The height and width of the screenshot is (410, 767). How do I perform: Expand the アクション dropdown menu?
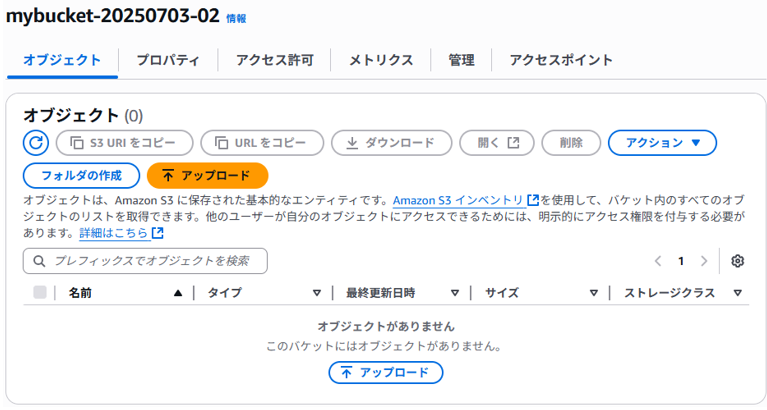pos(662,143)
